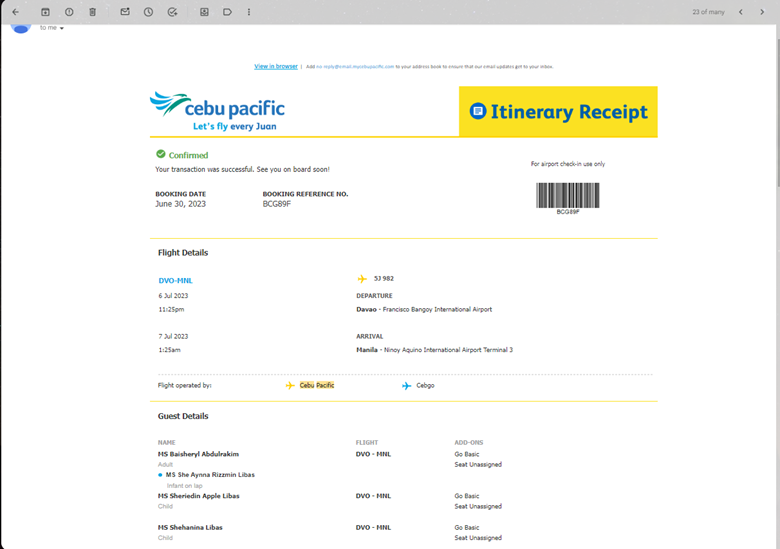Click the no-reply Cebu Pacific email address
The image size is (780, 549).
coord(355,67)
